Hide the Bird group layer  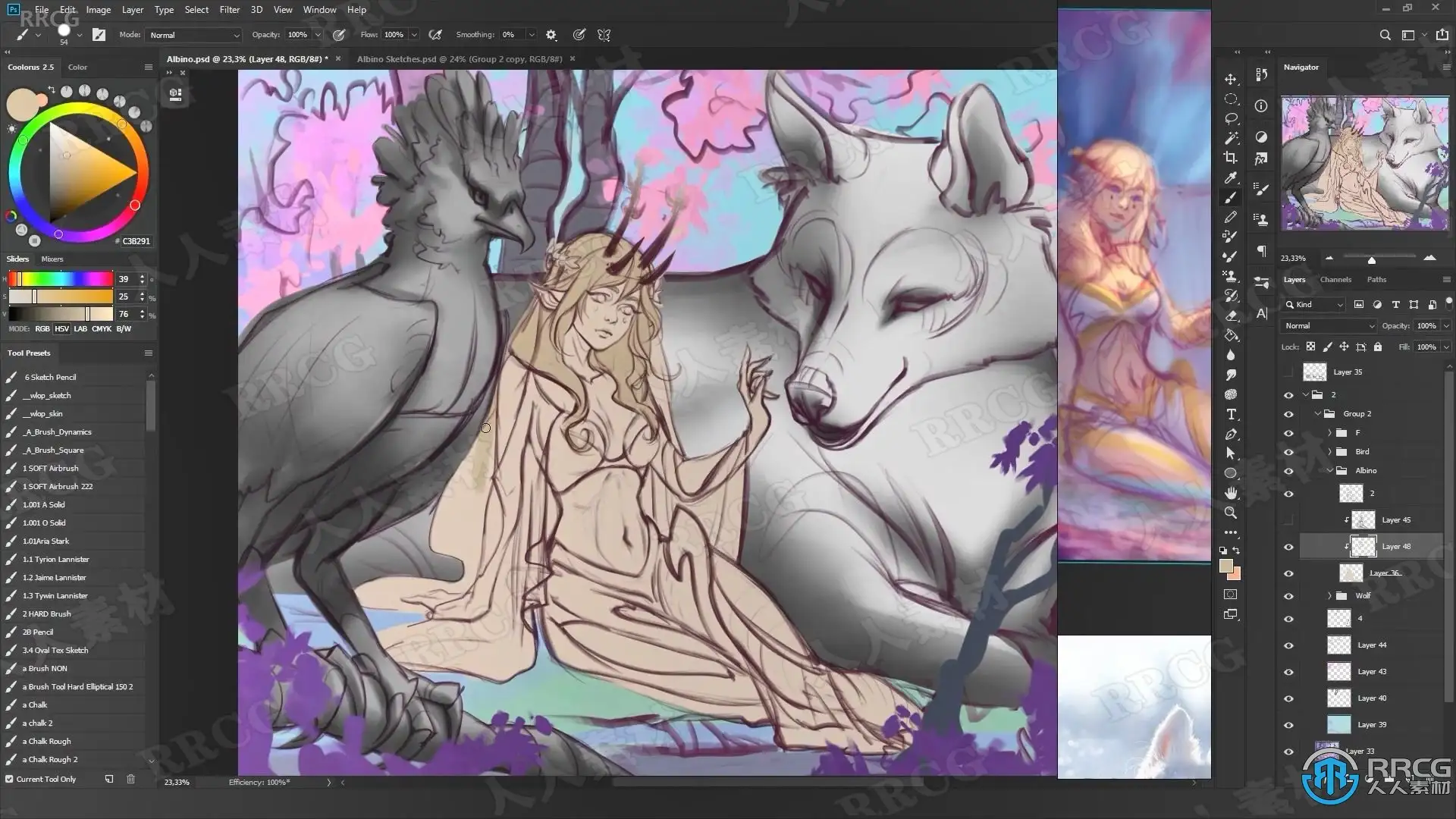[x=1288, y=452]
